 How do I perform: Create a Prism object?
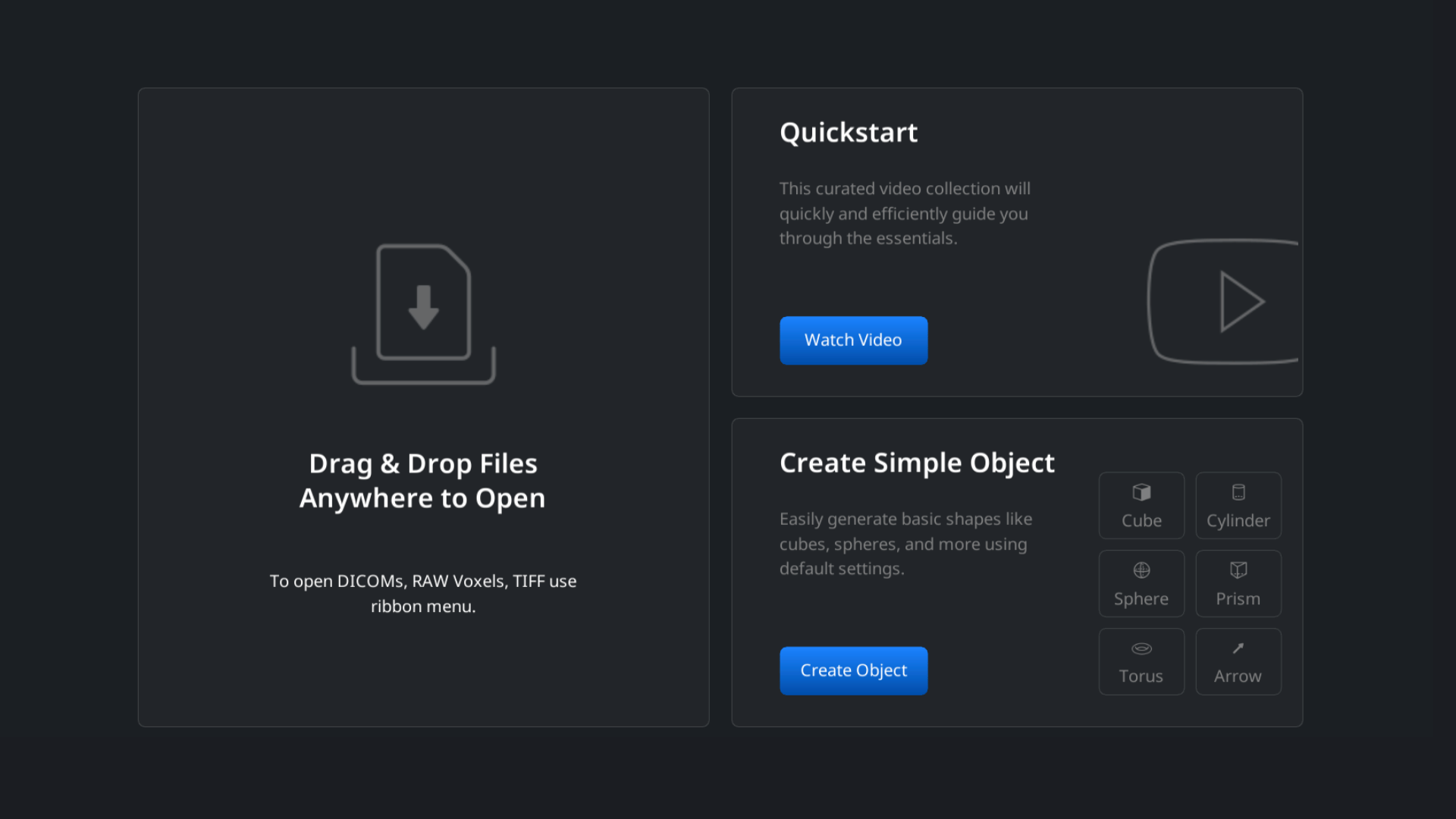tap(1238, 583)
